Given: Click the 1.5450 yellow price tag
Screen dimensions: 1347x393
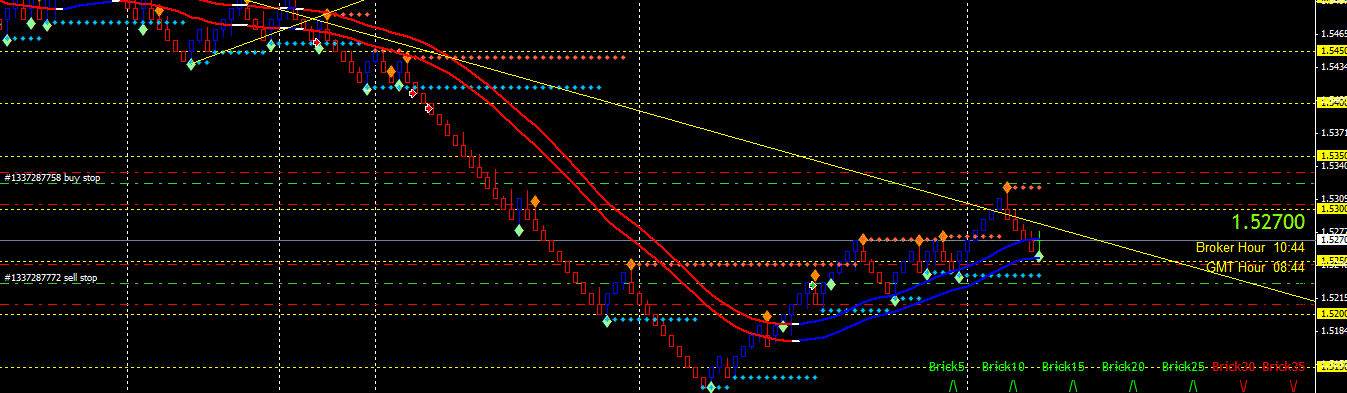Looking at the screenshot, I should [x=1332, y=50].
